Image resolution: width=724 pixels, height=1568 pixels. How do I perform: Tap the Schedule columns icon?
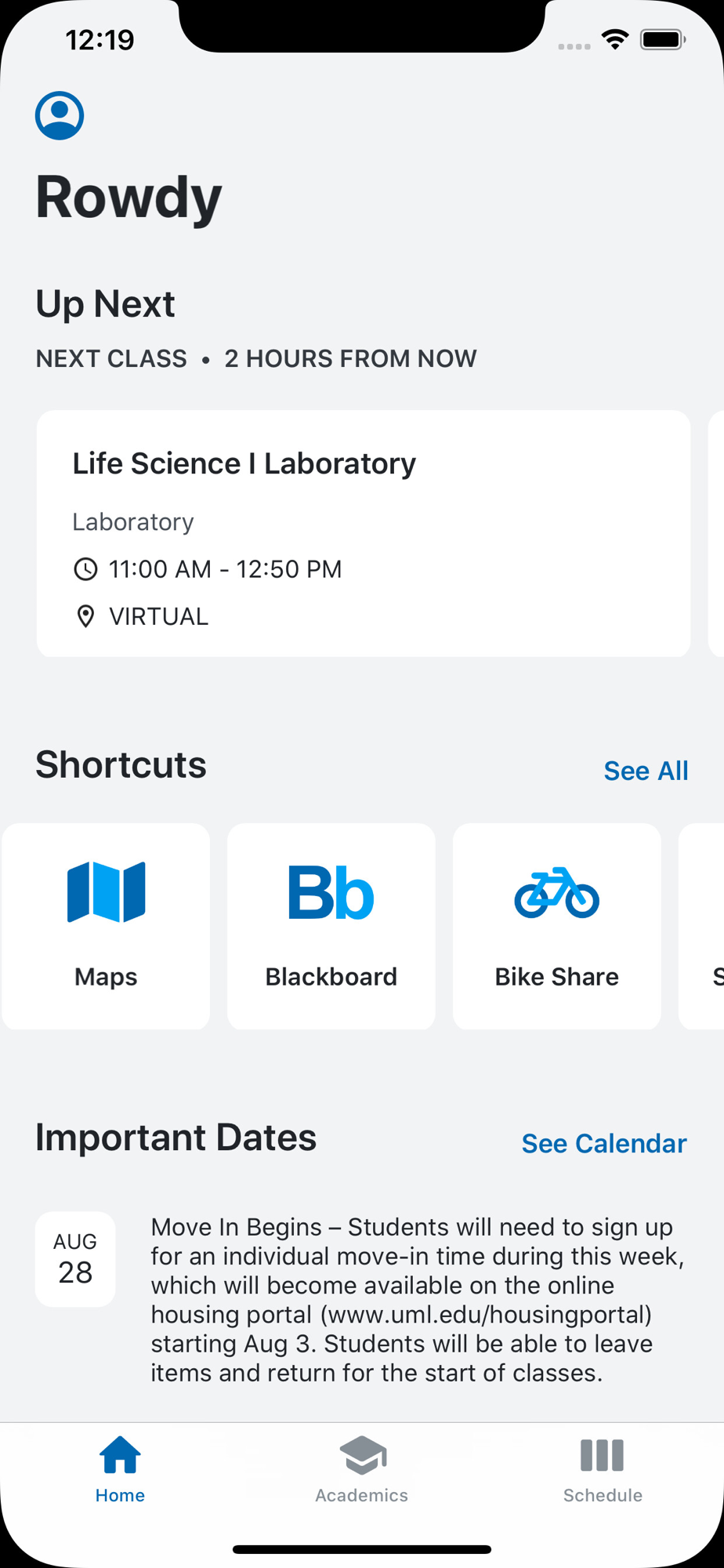[602, 1455]
